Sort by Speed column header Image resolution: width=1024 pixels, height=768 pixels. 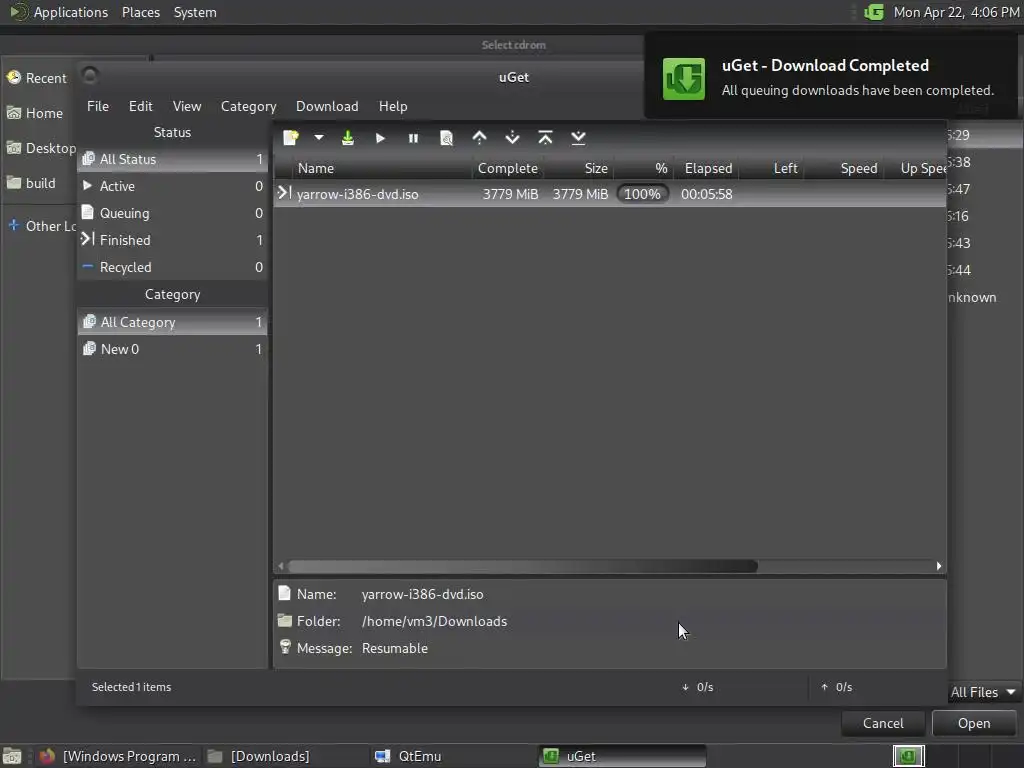(x=845, y=168)
